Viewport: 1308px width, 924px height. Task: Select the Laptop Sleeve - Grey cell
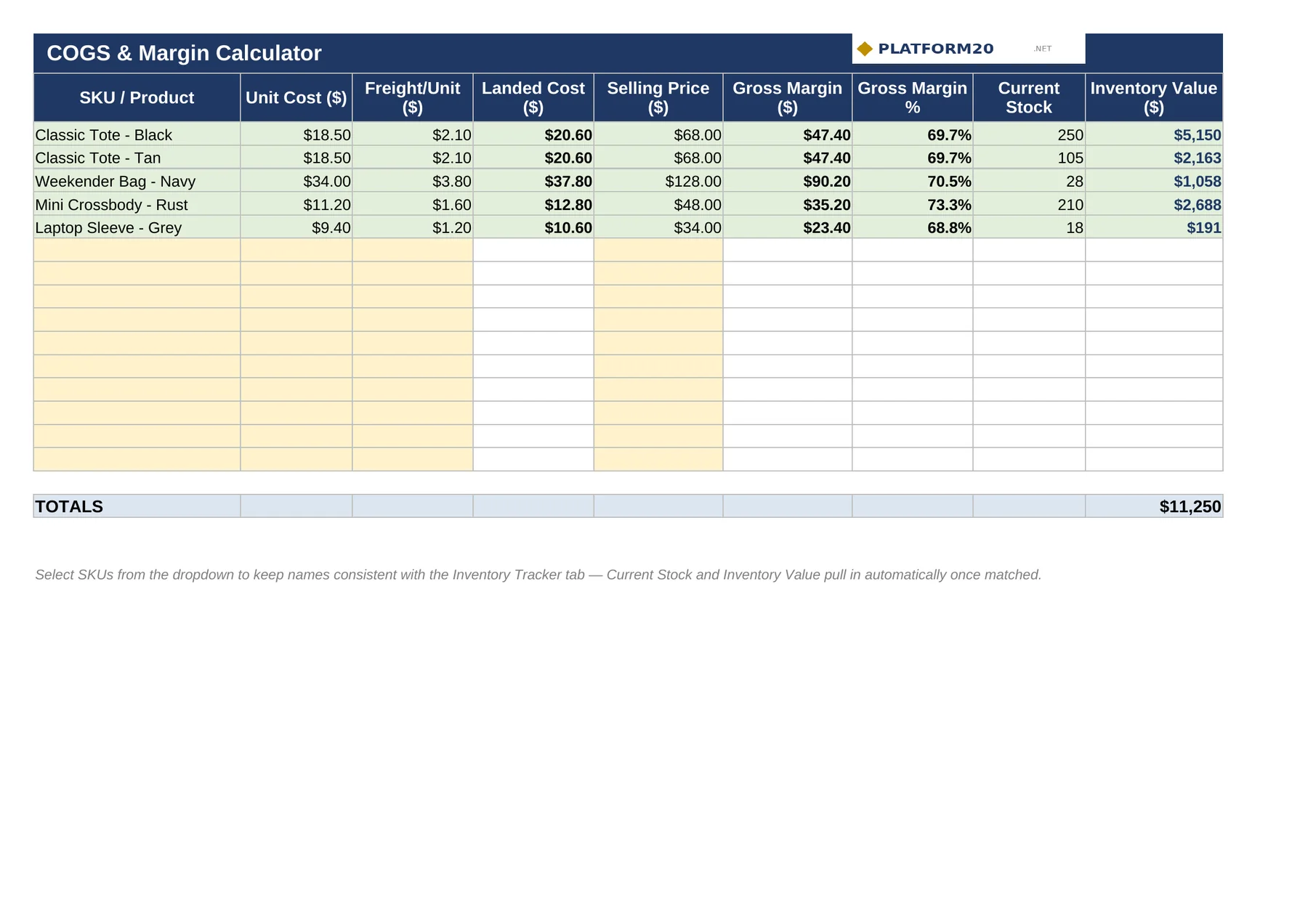point(137,227)
